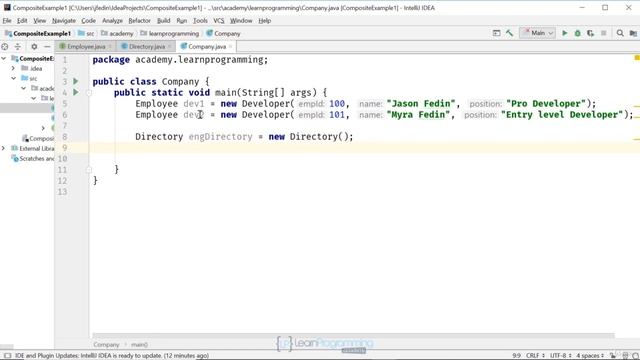Click the Build Project hammer icon
The width and height of the screenshot is (640, 360).
tap(509, 33)
